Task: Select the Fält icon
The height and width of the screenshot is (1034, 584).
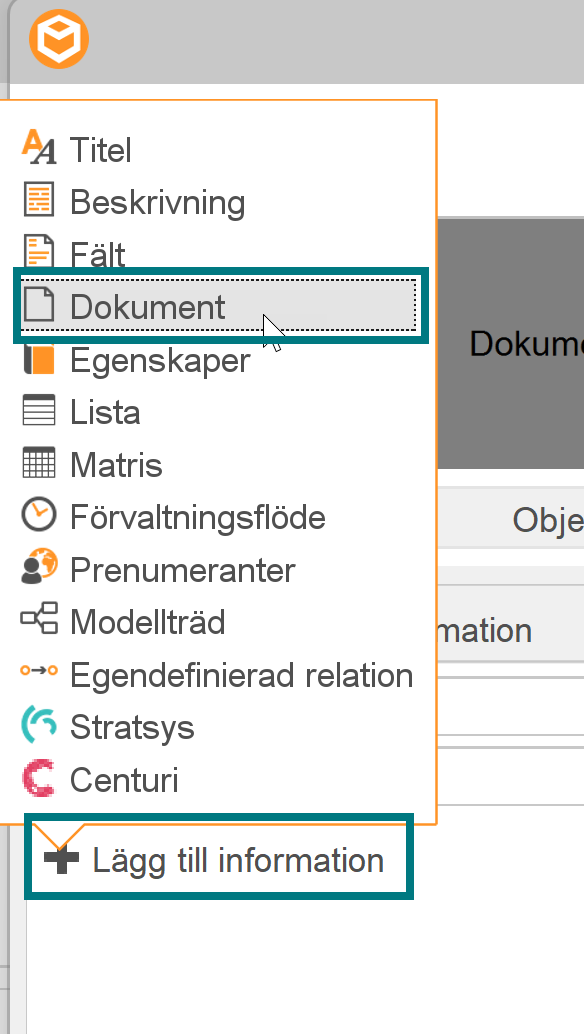Action: pyautogui.click(x=37, y=253)
